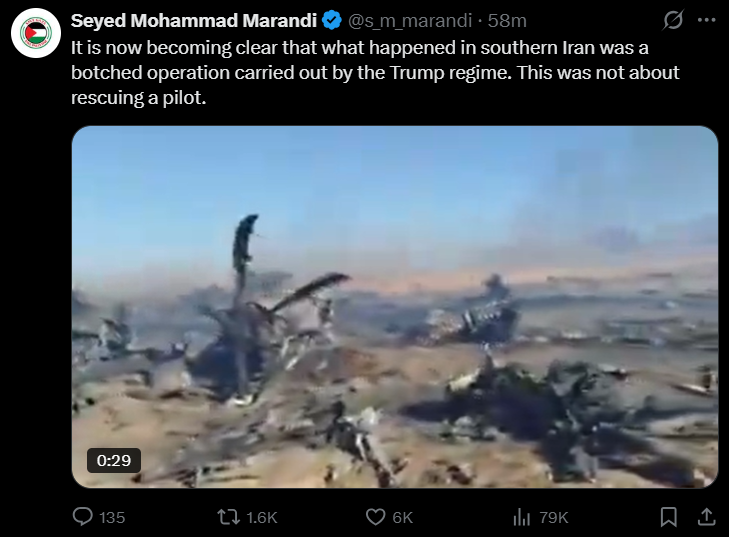Screen dimensions: 729x537
Task: View post analytics bar chart icon
Action: click(522, 517)
